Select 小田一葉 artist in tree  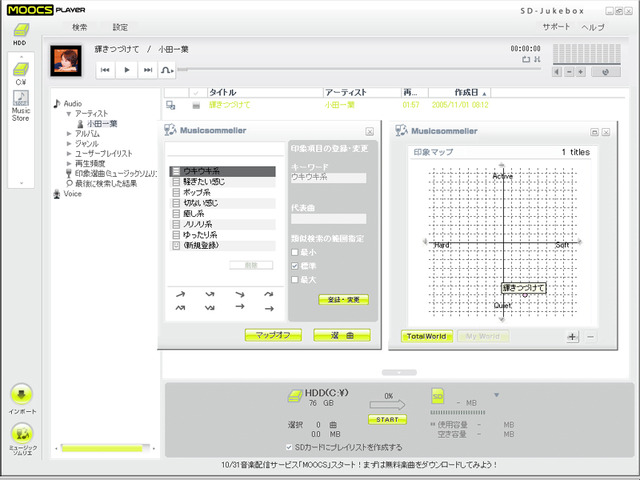pos(102,124)
